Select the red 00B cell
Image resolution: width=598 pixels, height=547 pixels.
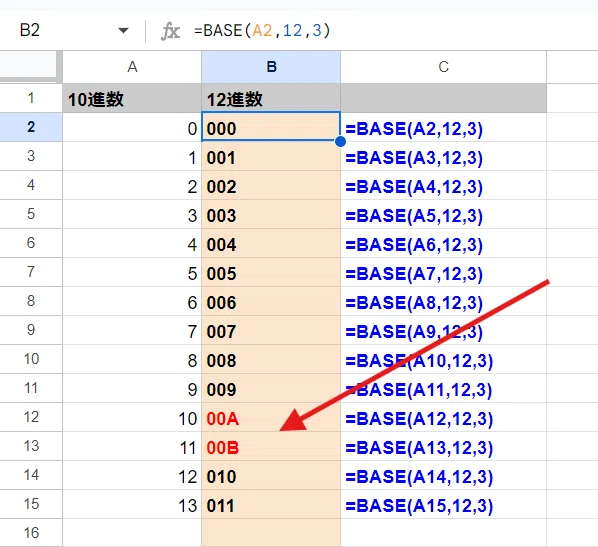[271, 446]
